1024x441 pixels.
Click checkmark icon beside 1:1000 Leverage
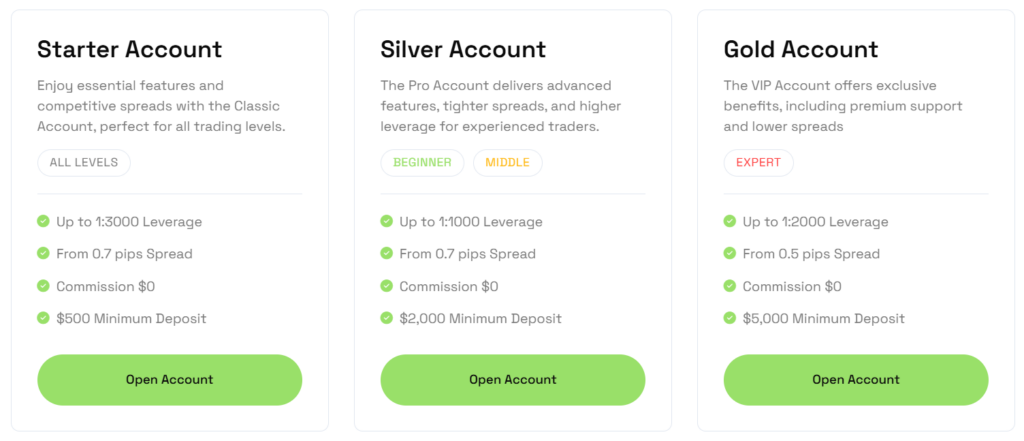[x=386, y=222]
